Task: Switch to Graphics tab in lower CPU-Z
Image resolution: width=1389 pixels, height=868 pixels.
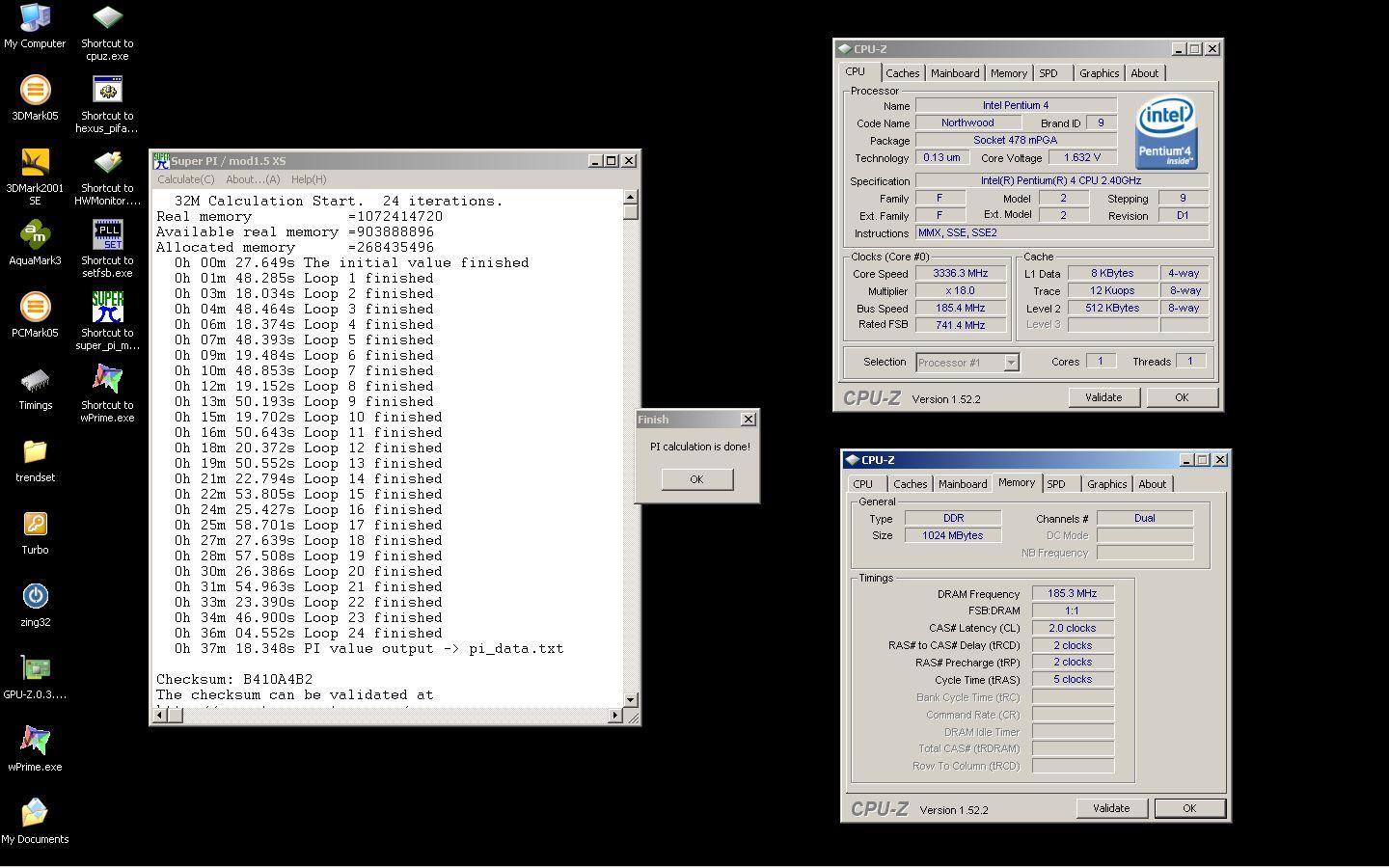Action: pos(1106,484)
